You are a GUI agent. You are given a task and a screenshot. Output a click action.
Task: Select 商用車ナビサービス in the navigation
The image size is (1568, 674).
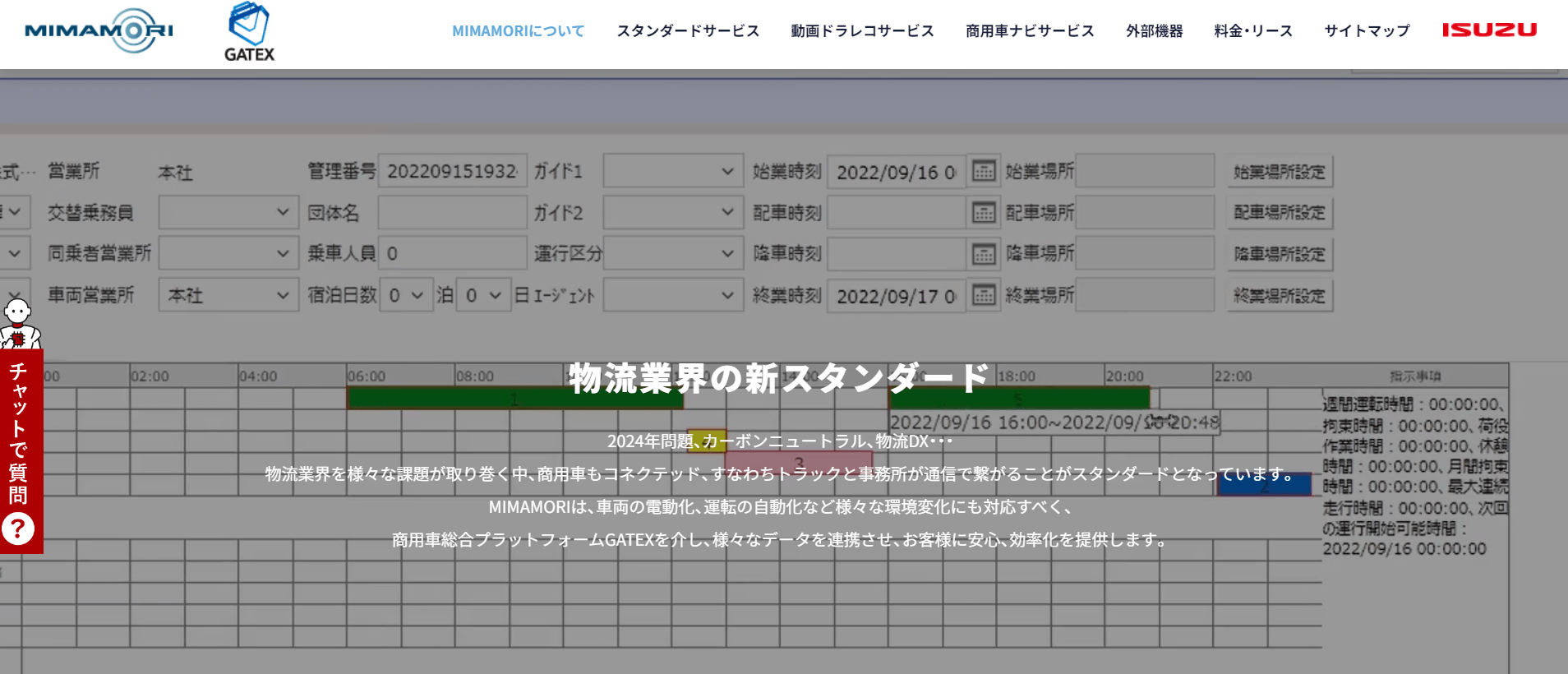pos(1030,31)
